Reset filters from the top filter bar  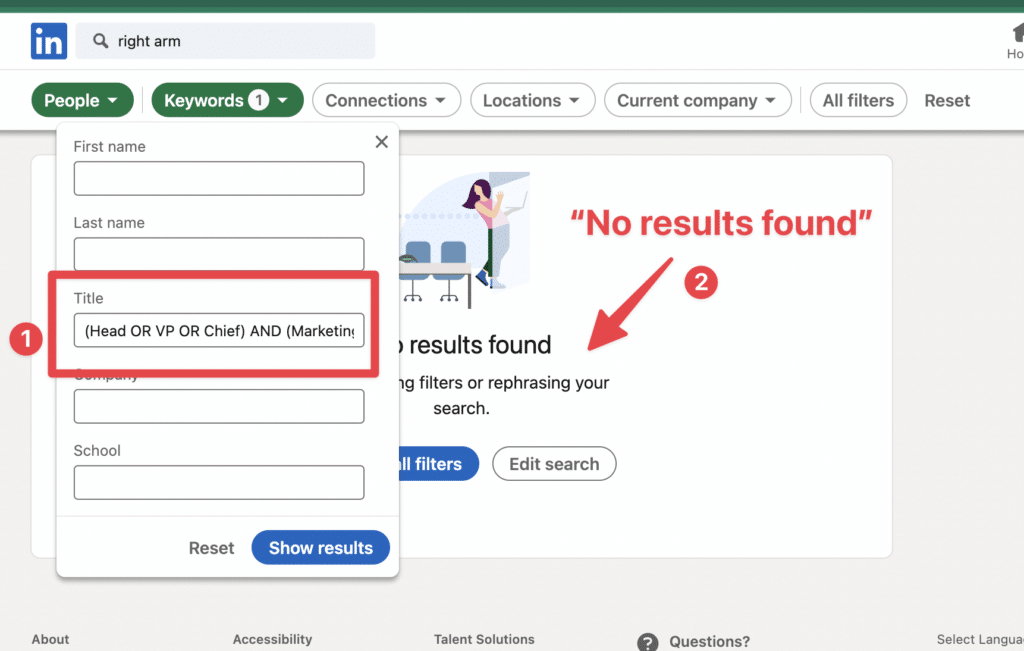point(947,101)
